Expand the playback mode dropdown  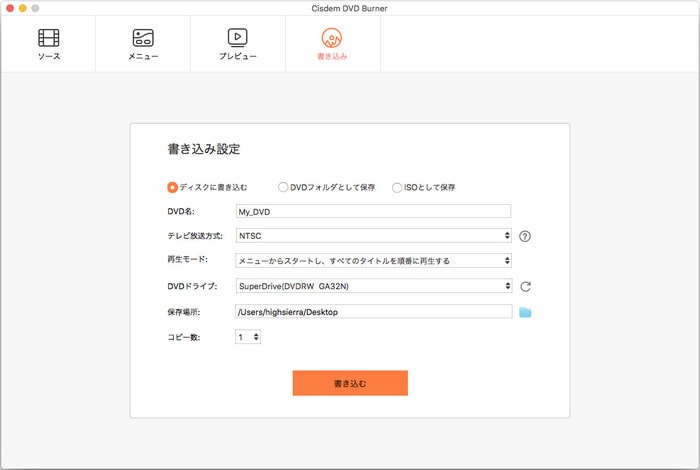[373, 261]
